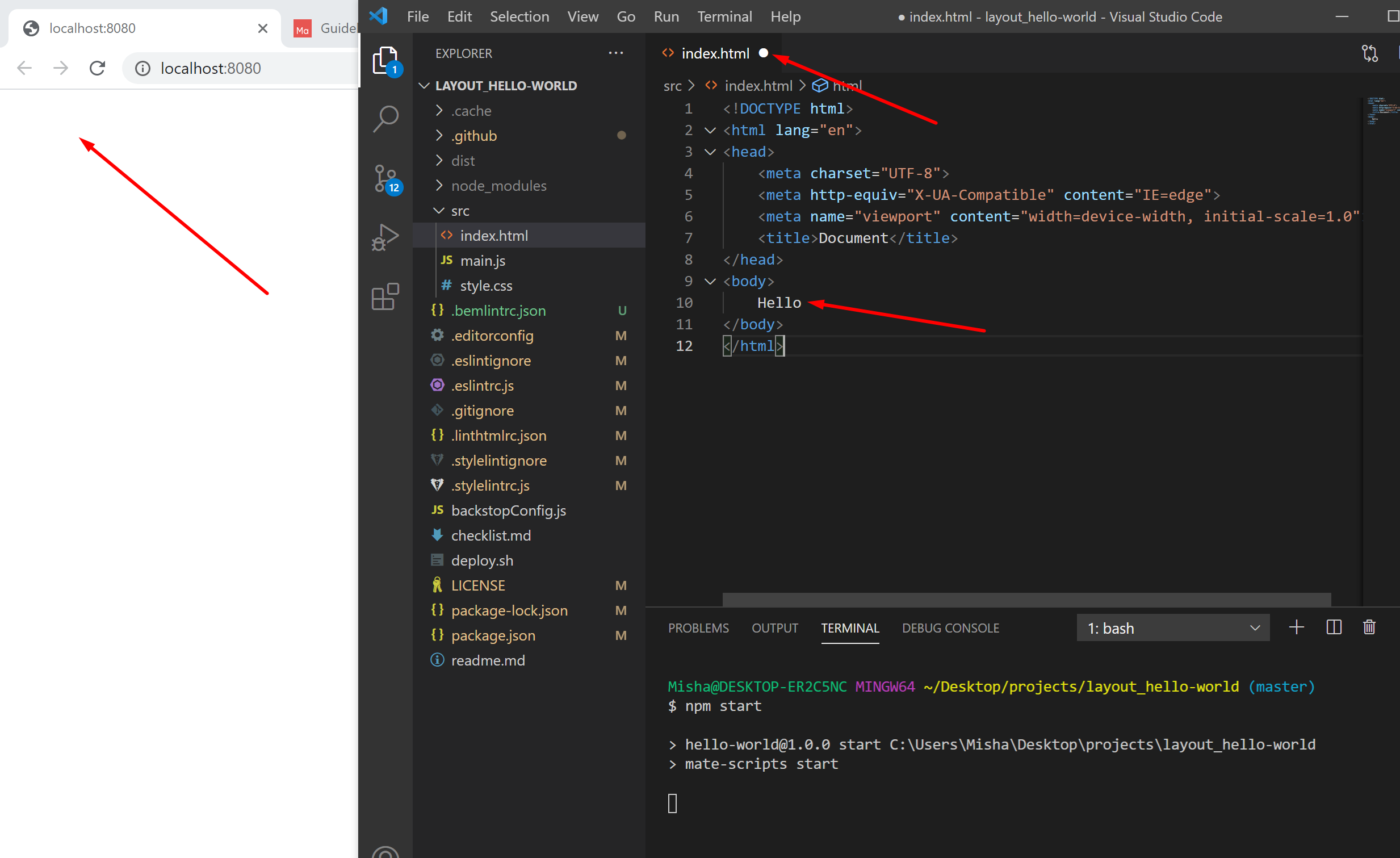Click the VS Code logo icon
The width and height of the screenshot is (1400, 858).
[x=379, y=16]
